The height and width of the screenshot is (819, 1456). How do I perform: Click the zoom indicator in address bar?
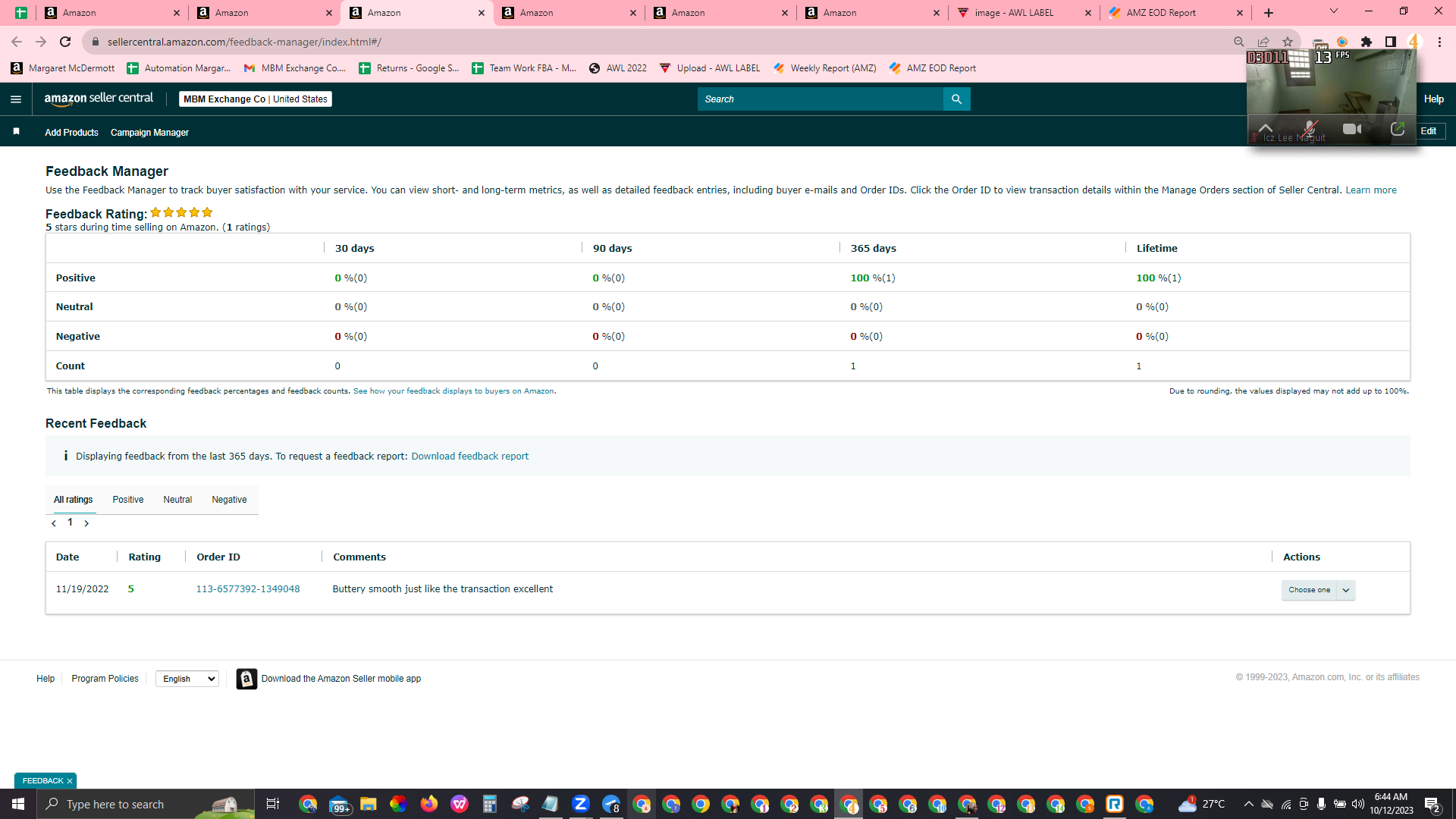1238,42
